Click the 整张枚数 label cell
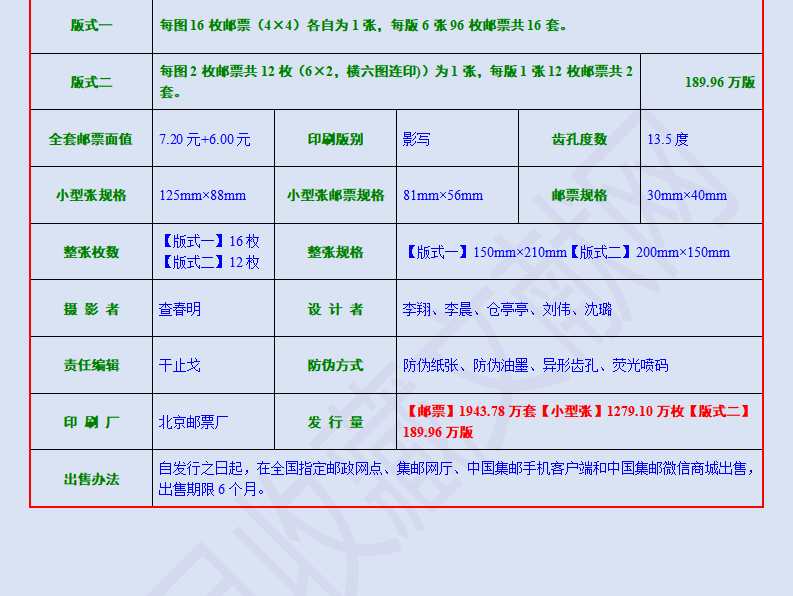Screen dimensions: 793x596 (x=91, y=253)
